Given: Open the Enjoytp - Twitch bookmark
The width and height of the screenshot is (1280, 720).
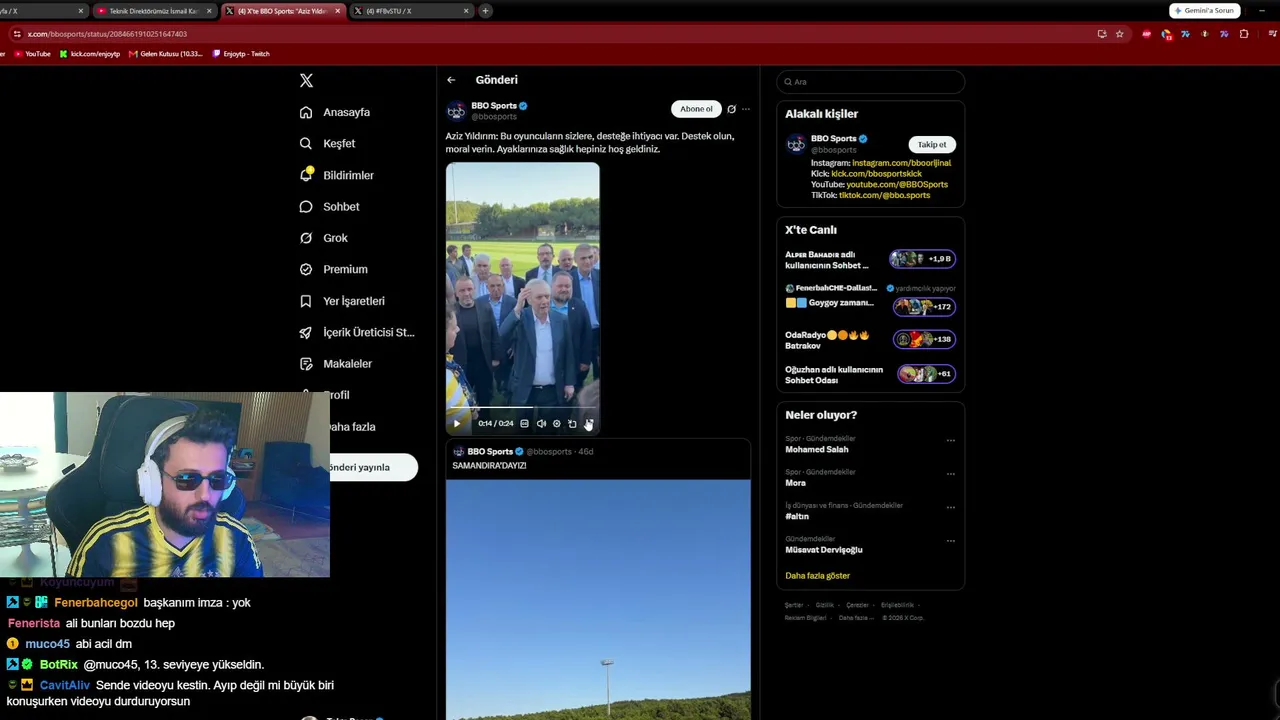Looking at the screenshot, I should tap(241, 54).
